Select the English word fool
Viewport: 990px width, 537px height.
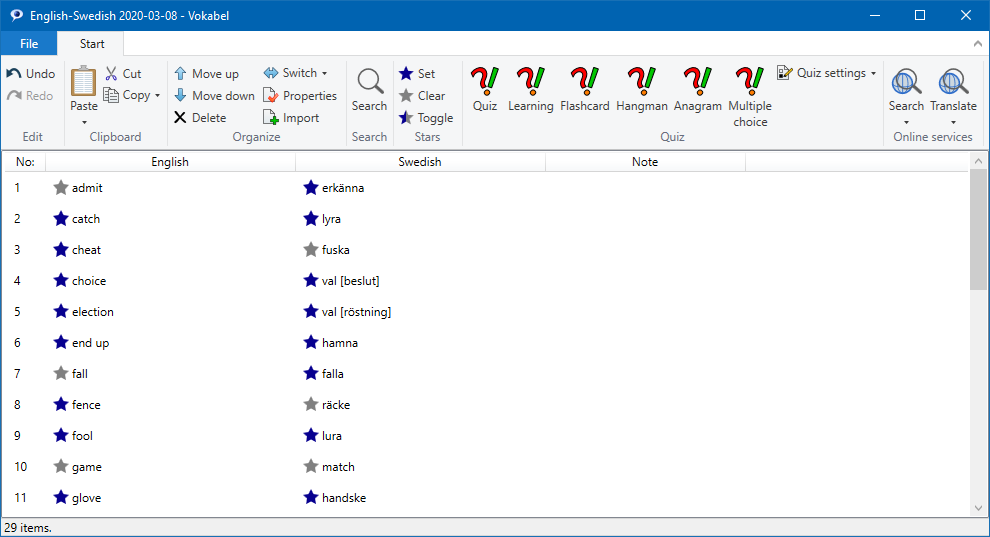click(82, 435)
